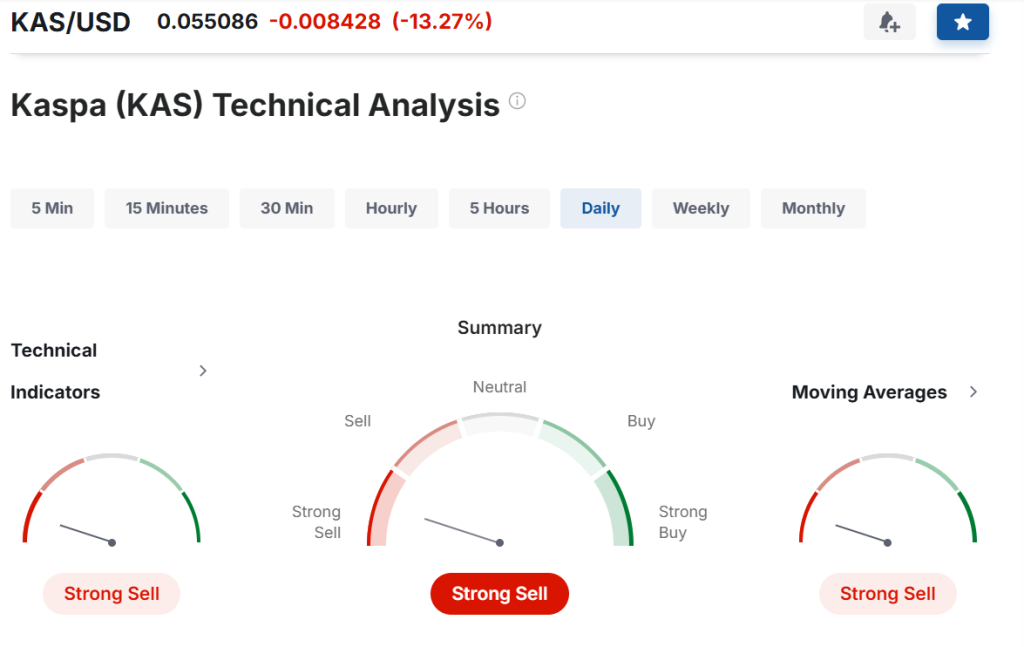1024x647 pixels.
Task: Expand Moving Averages via its chevron
Action: 973,392
